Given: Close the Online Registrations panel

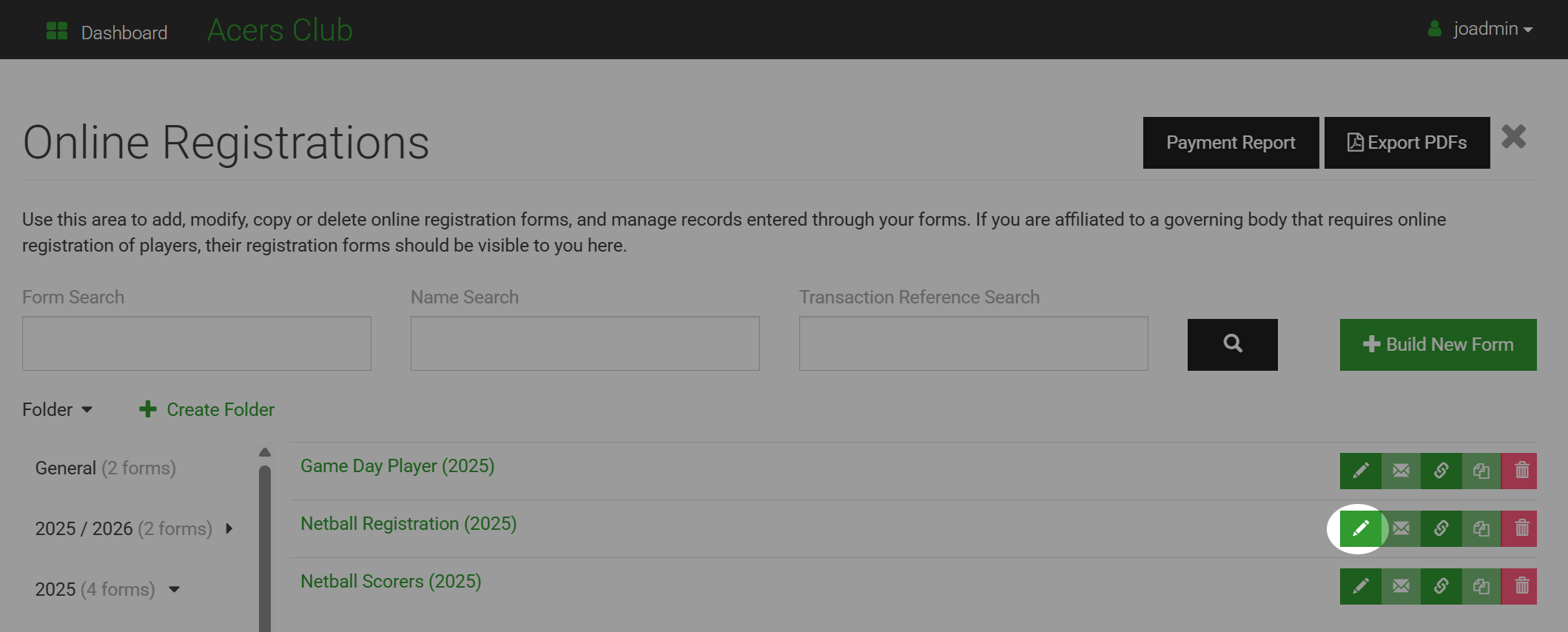Looking at the screenshot, I should click(1513, 137).
